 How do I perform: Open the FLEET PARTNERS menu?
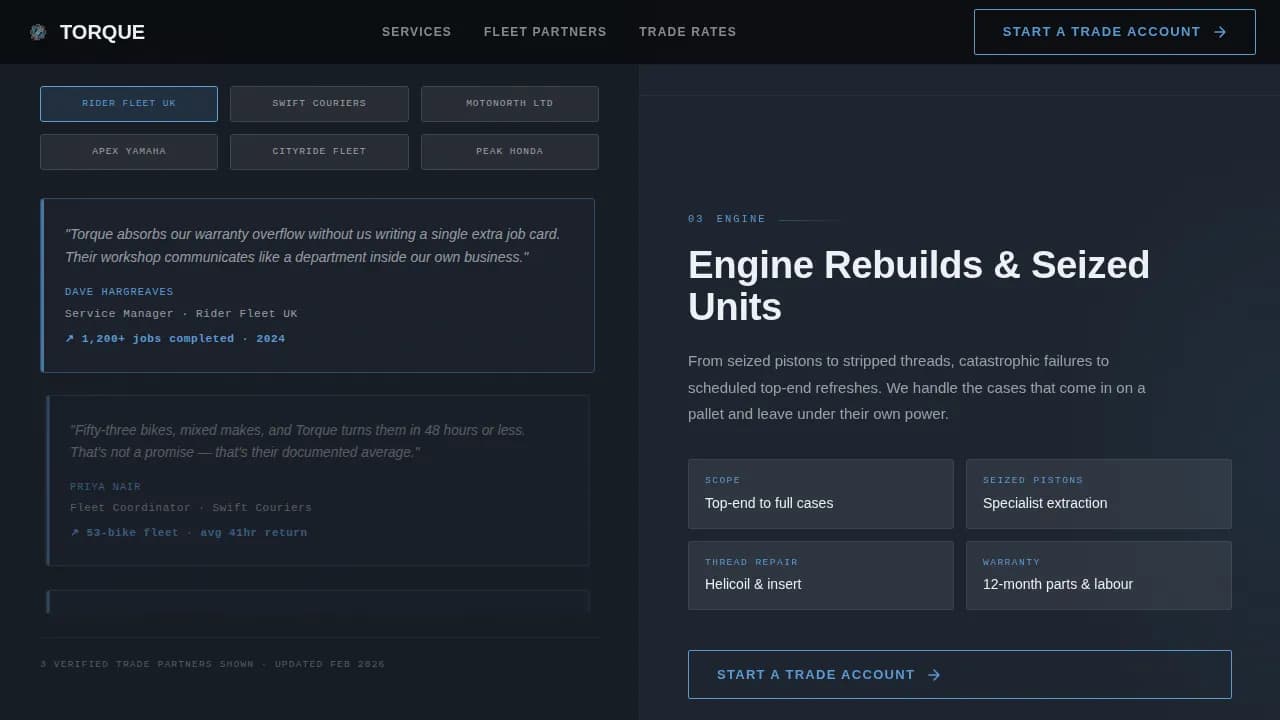coord(545,31)
